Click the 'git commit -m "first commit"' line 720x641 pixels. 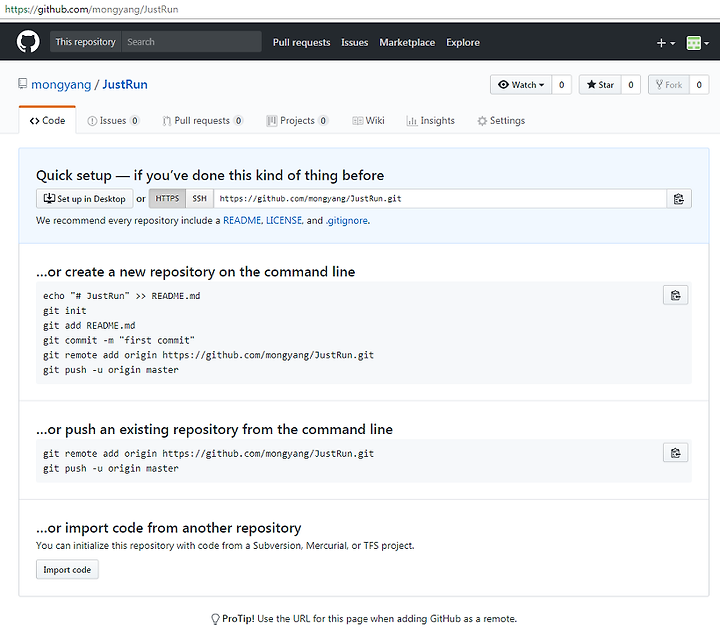pos(119,340)
